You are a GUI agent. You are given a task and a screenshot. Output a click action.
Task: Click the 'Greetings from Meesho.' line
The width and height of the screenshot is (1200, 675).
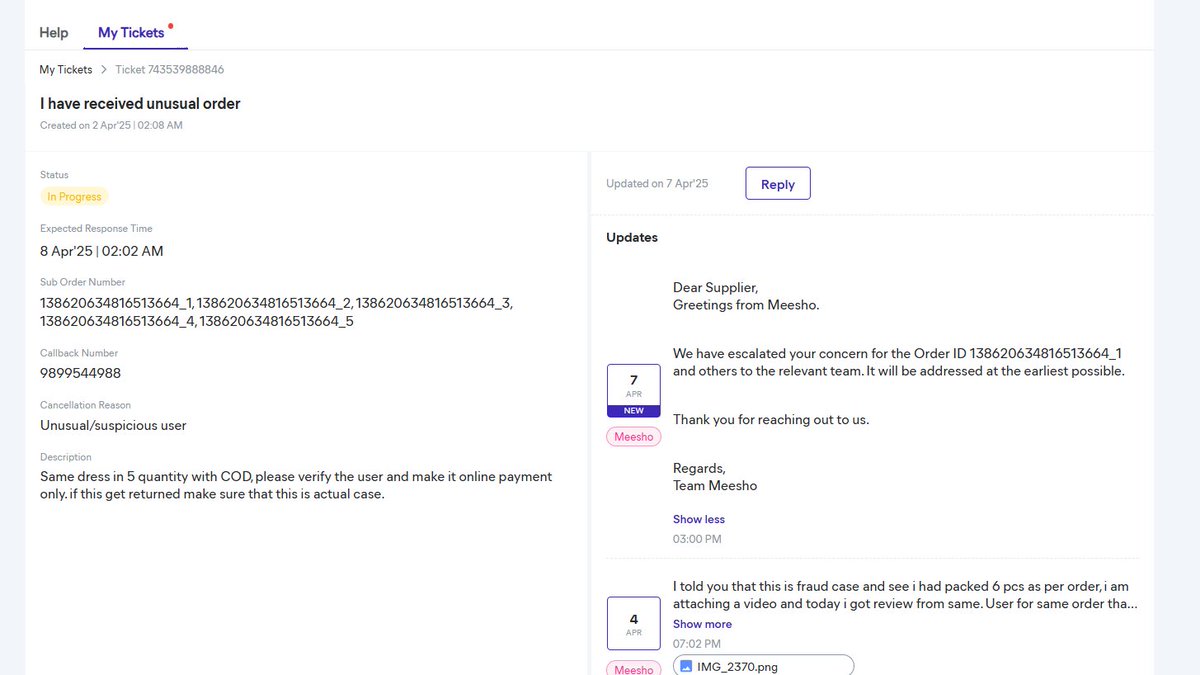[746, 305]
